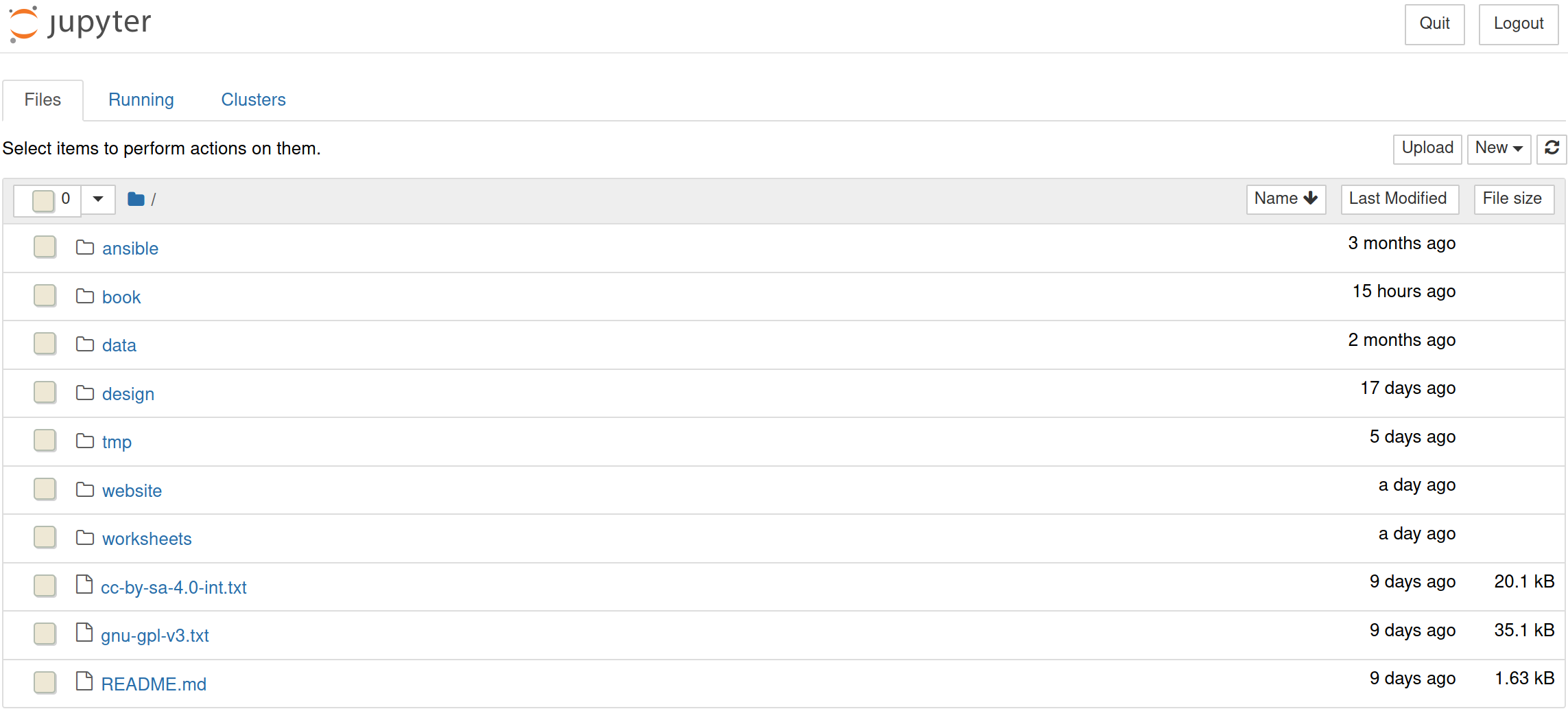Image resolution: width=1568 pixels, height=709 pixels.
Task: Click the folder icon next to data
Action: [x=84, y=344]
